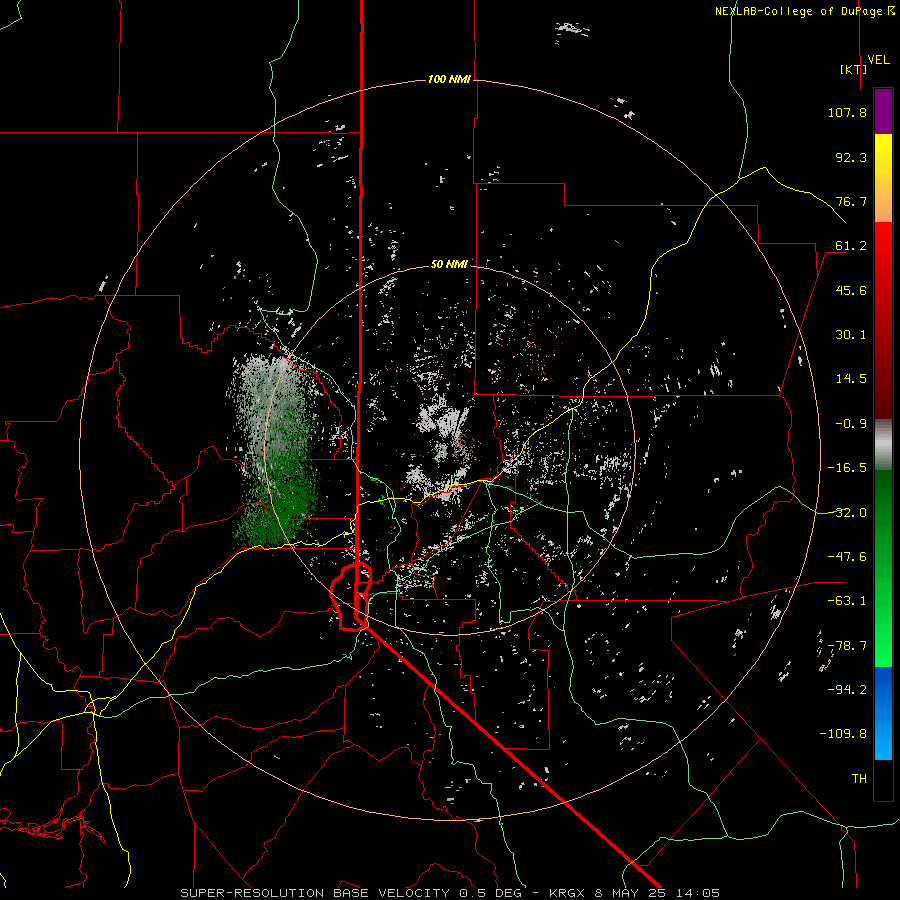Image resolution: width=900 pixels, height=900 pixels.
Task: Select the -16.5 legend value
Action: pos(847,468)
